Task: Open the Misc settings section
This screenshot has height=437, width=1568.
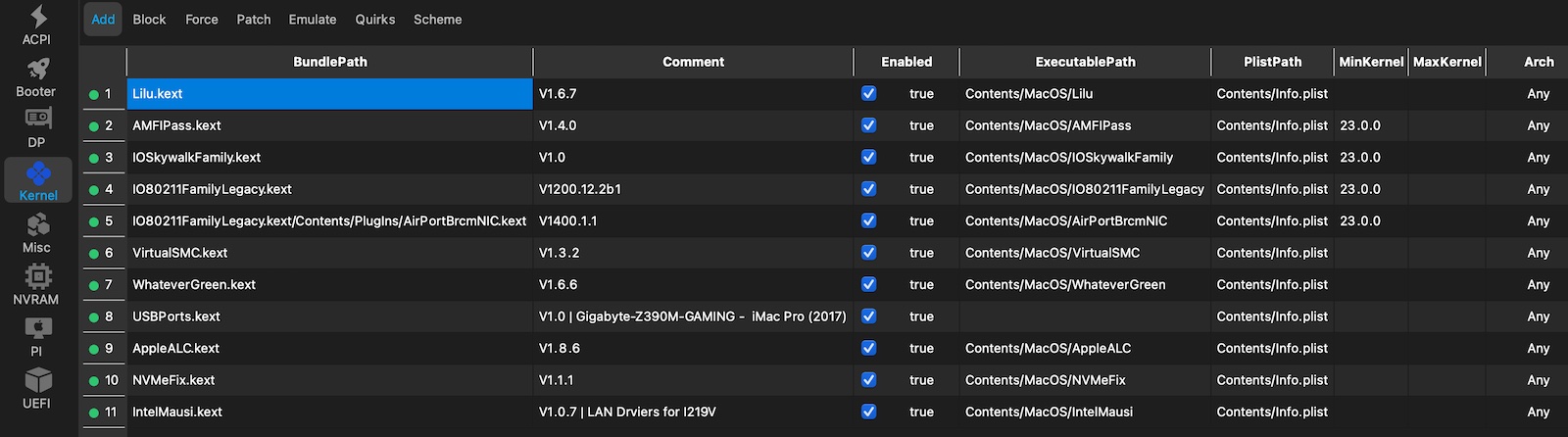Action: pyautogui.click(x=37, y=233)
